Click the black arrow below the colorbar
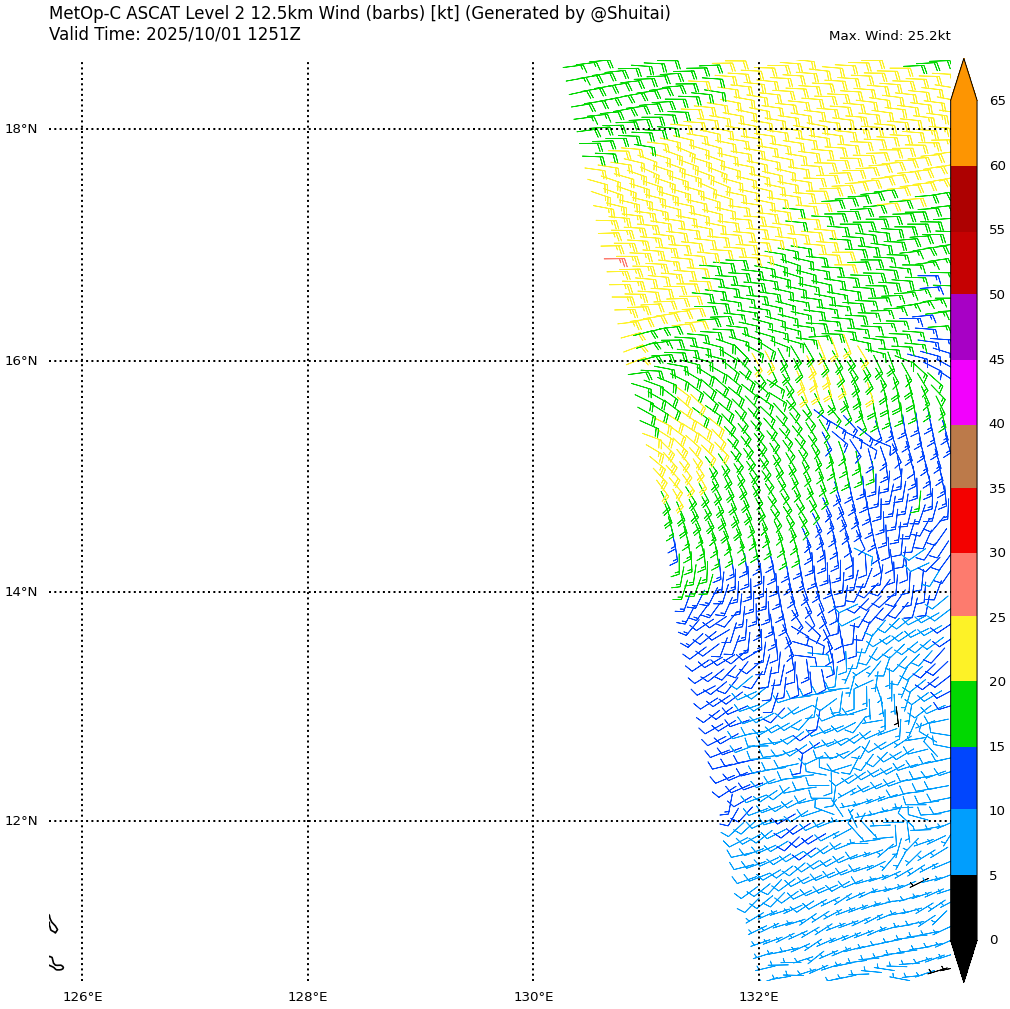Screen dimensions: 1010x1009 tap(963, 958)
